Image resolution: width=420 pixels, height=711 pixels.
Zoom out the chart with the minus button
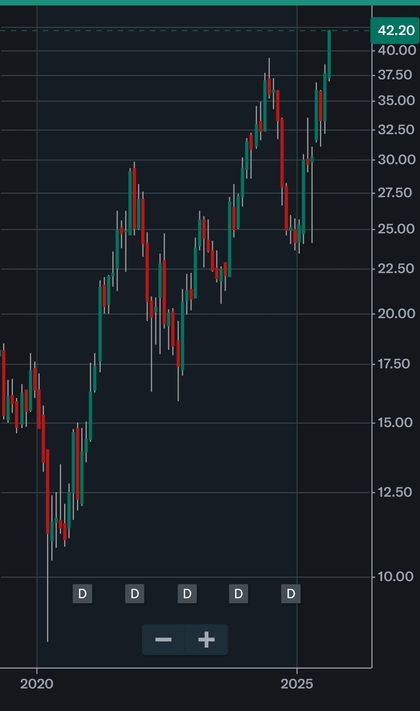(163, 639)
